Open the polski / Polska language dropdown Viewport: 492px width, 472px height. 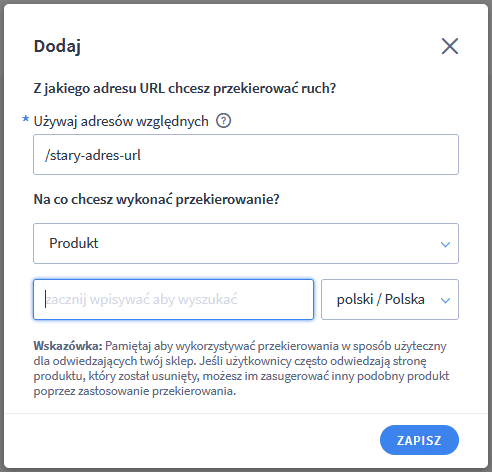click(390, 300)
